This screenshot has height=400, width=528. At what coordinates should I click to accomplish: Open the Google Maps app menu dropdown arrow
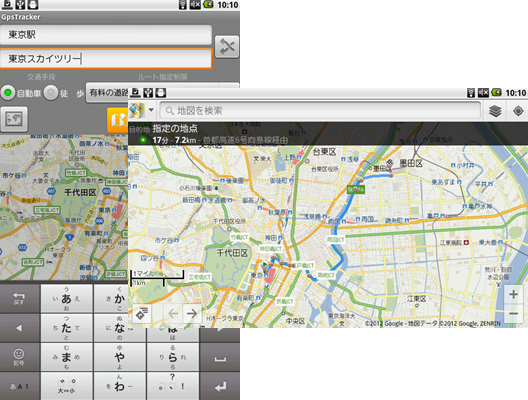coord(151,110)
